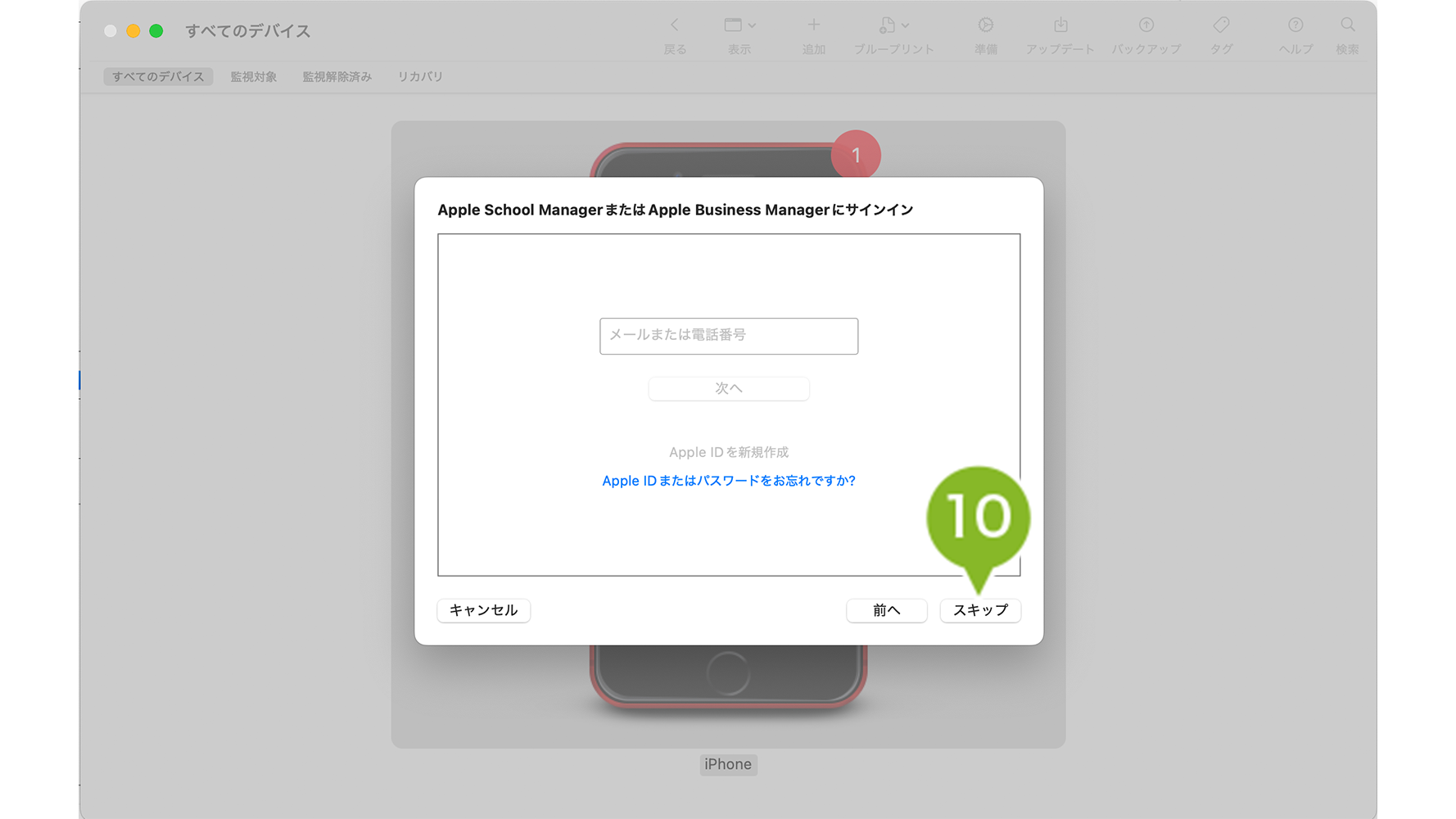Switch to the 監視対象 tab
Viewport: 1456px width, 819px height.
pyautogui.click(x=253, y=76)
